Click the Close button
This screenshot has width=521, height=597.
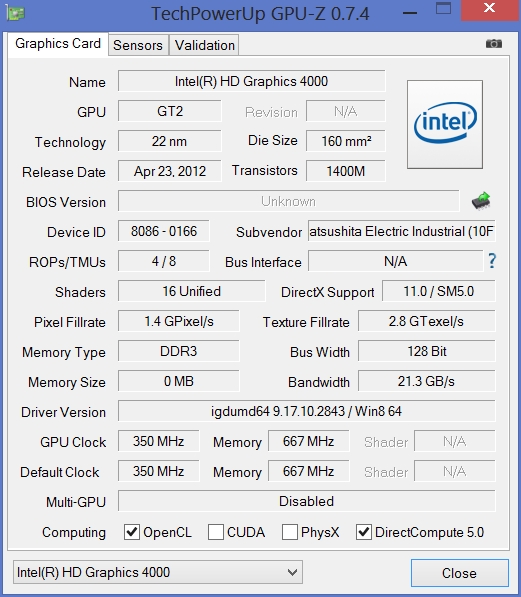459,573
